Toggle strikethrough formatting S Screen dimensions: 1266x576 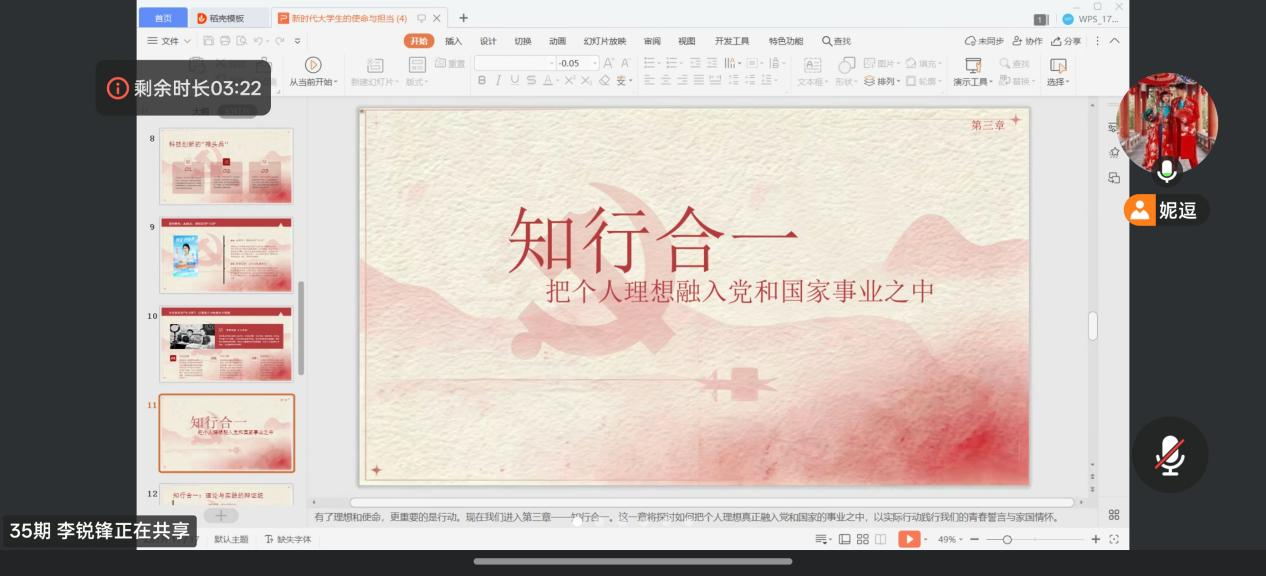(531, 81)
